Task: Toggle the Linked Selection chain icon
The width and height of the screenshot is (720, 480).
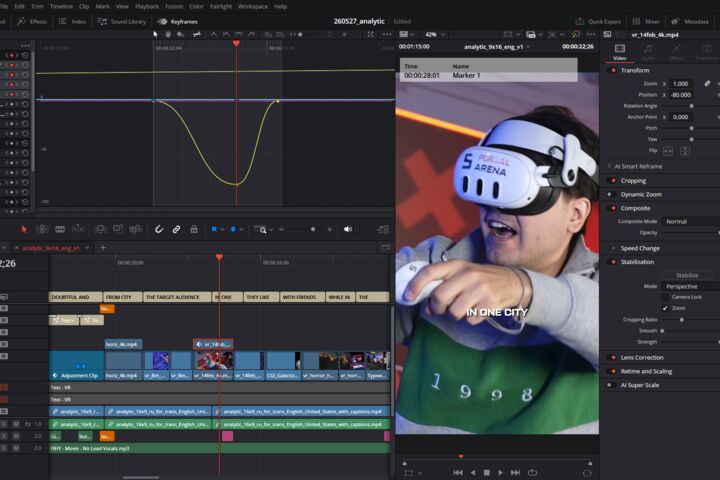Action: point(176,229)
